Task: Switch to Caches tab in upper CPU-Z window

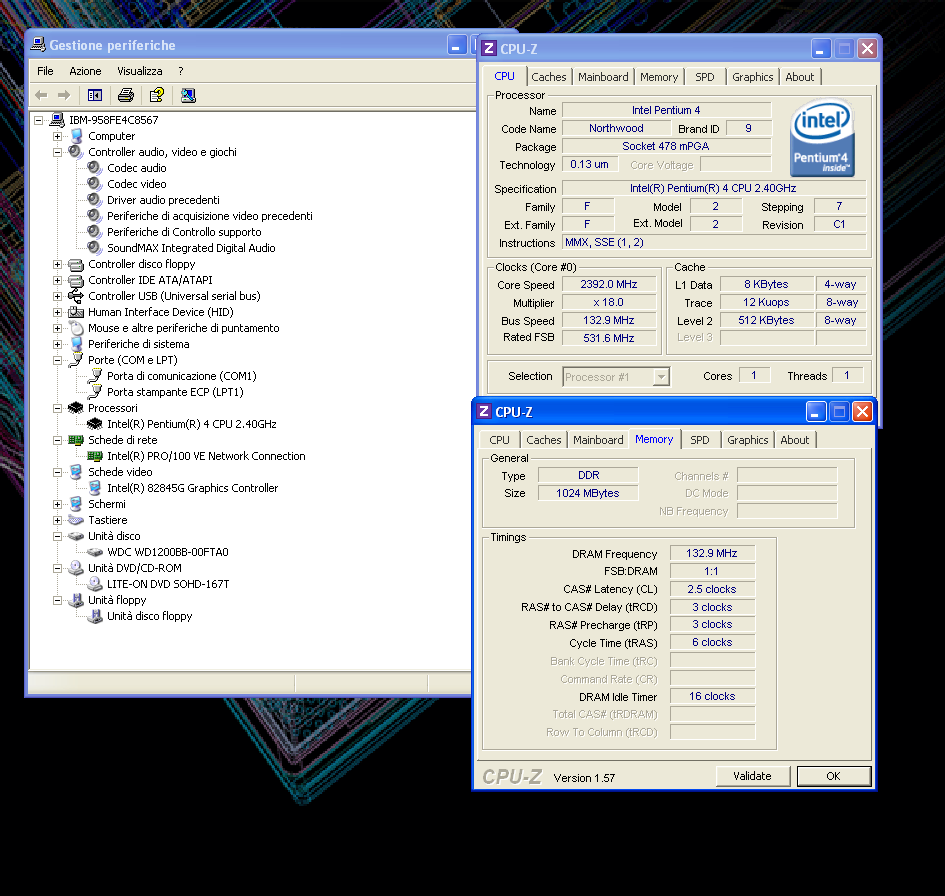Action: point(548,77)
